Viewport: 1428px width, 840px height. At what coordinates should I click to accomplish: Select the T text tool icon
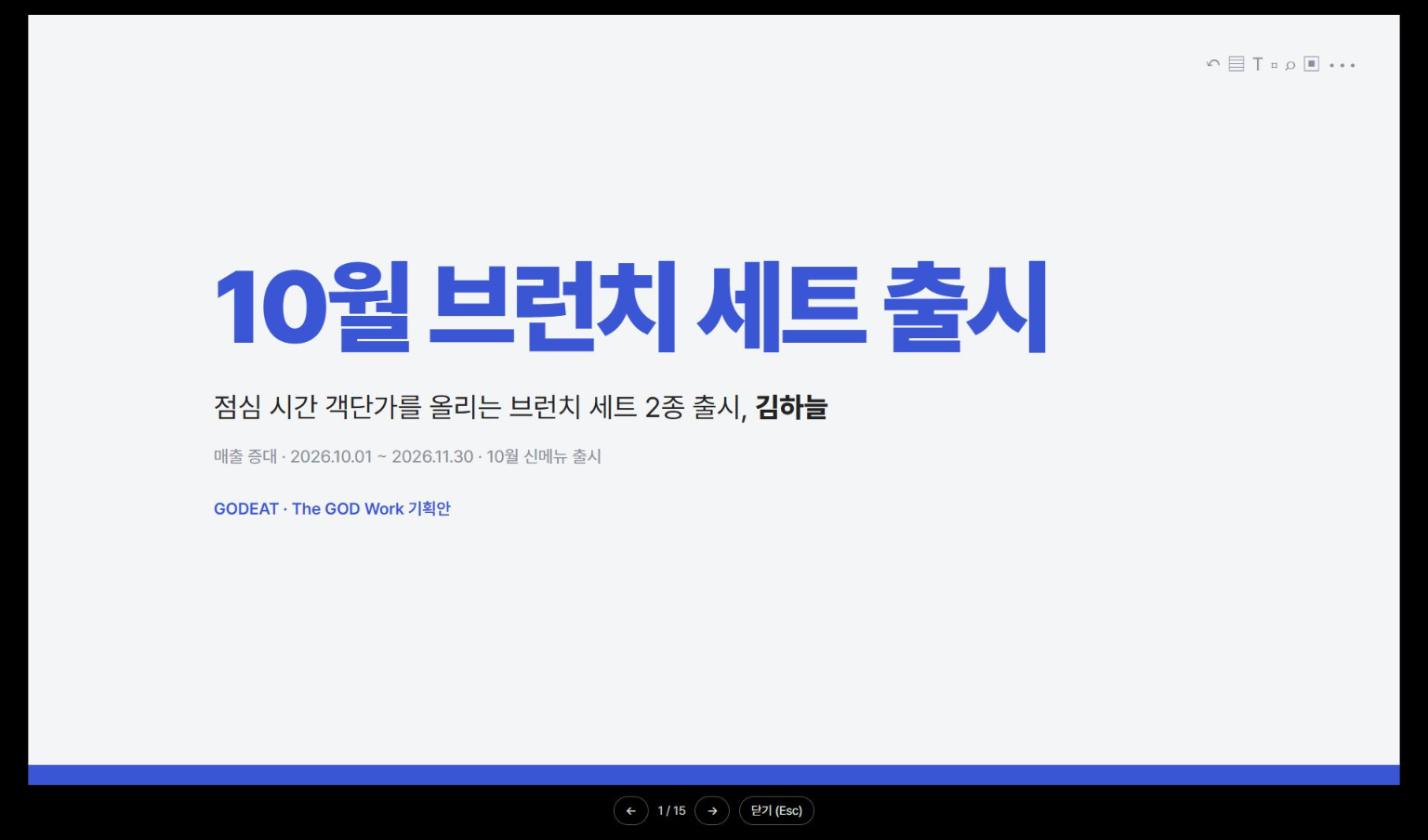[x=1258, y=64]
